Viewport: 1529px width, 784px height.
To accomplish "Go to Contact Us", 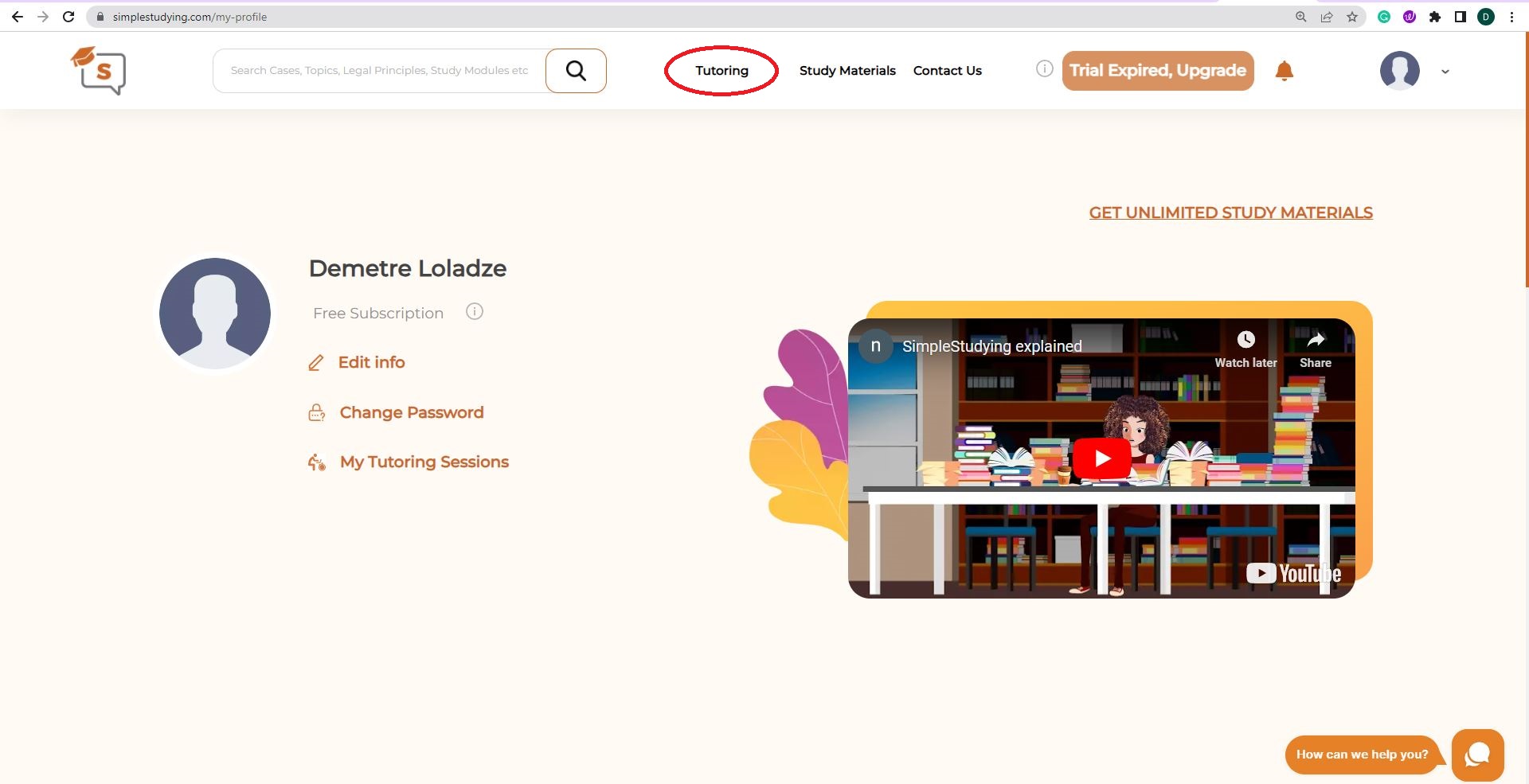I will point(947,71).
